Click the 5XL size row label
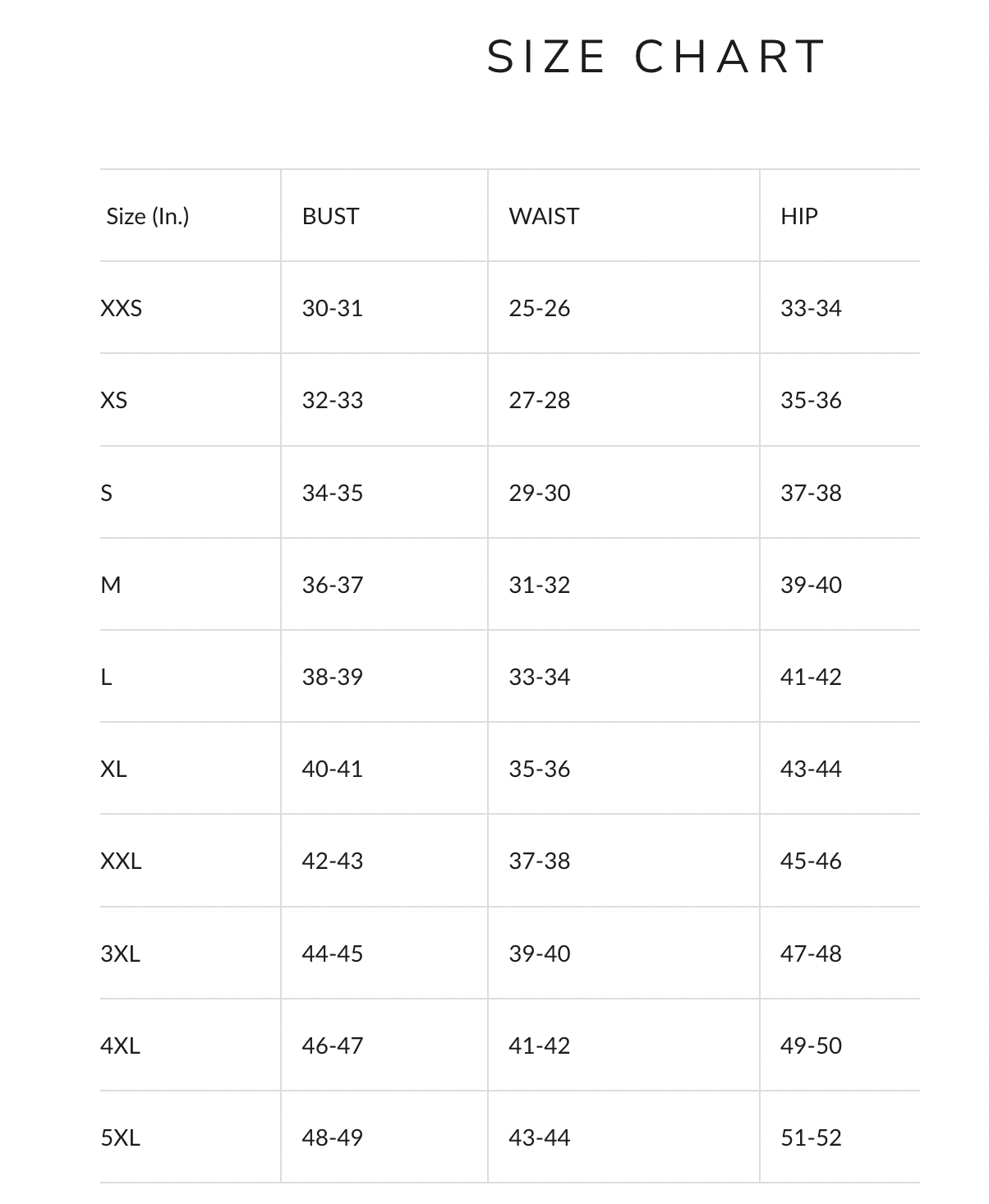The width and height of the screenshot is (989, 1204). tap(121, 1137)
